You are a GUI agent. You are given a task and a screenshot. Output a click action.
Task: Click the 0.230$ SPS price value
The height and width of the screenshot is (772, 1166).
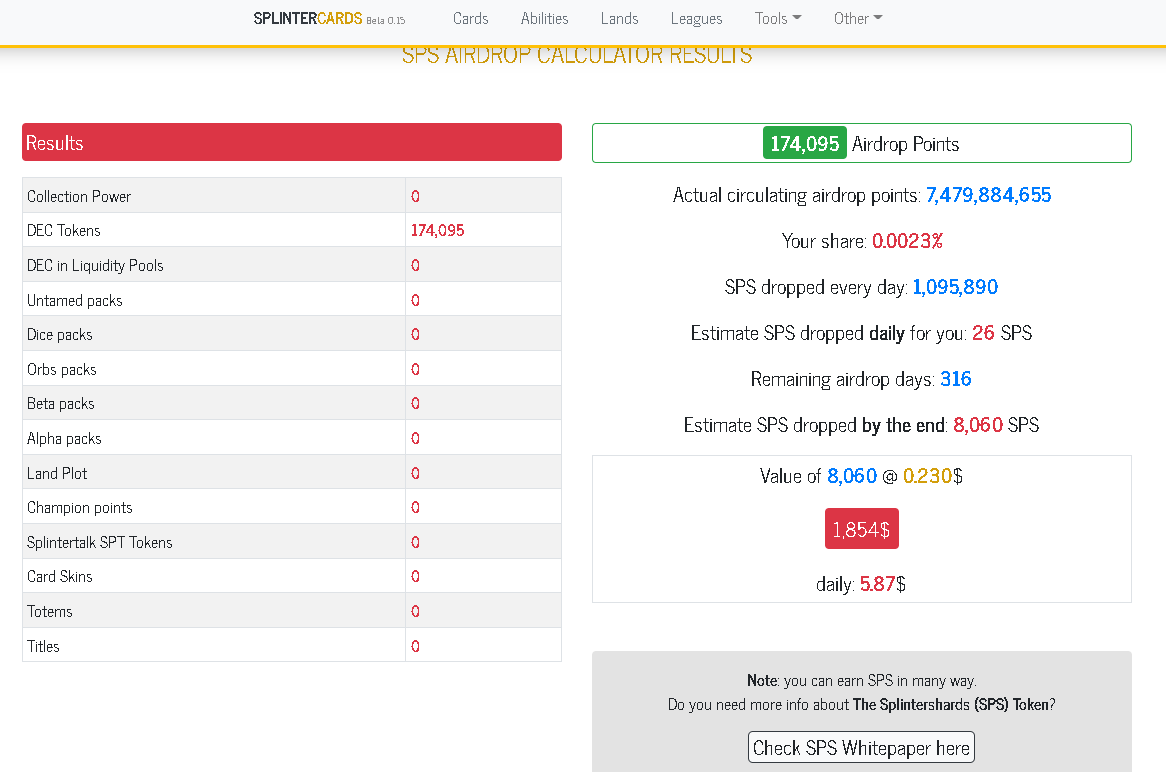tap(933, 476)
